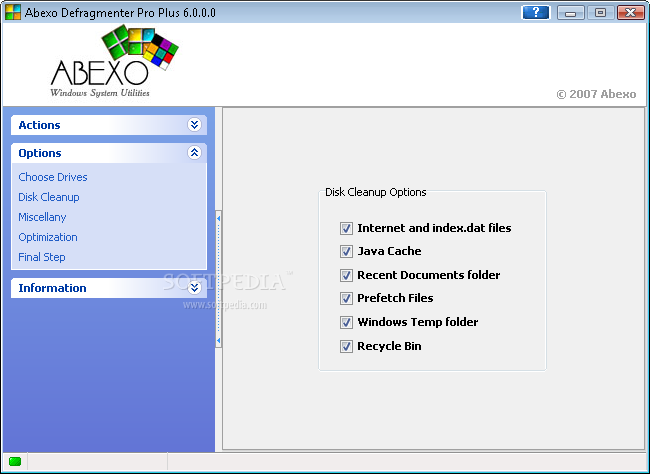Disable Windows Temp folder cleanup
650x474 pixels.
(x=346, y=322)
